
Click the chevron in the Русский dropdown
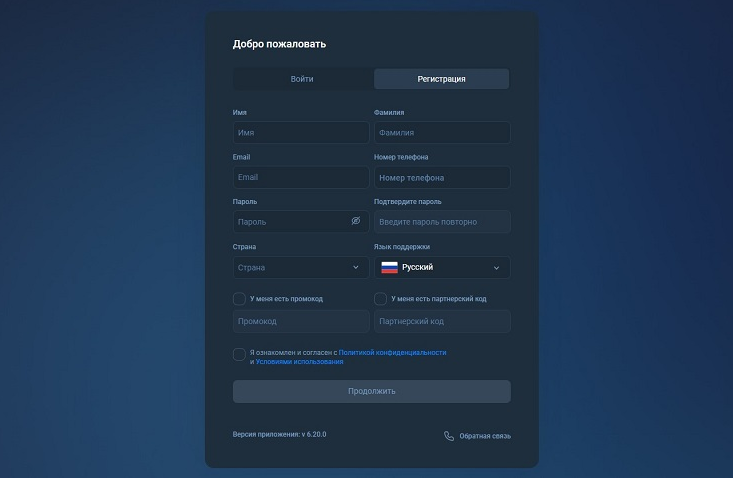click(496, 268)
